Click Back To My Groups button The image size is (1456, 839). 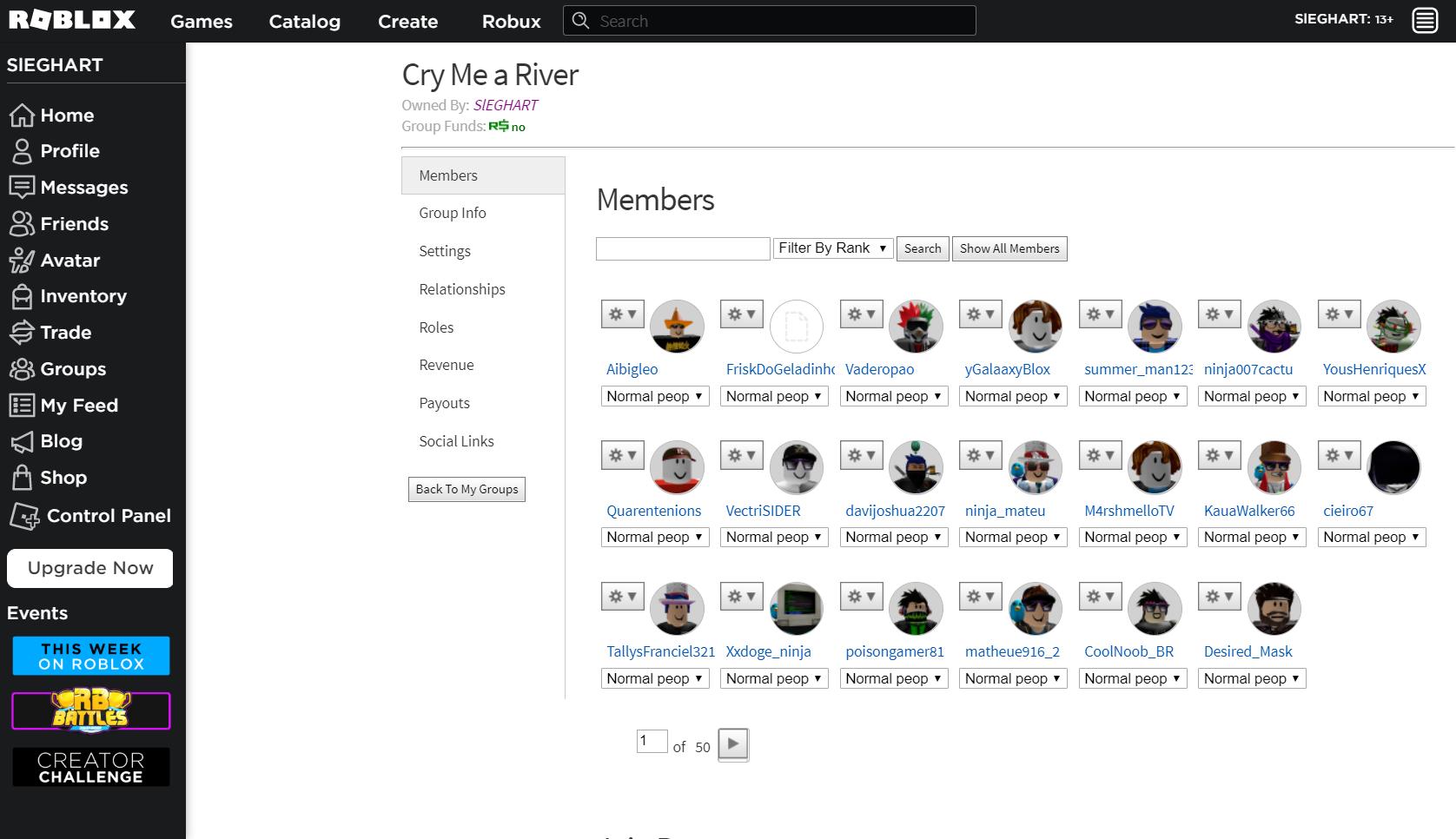click(467, 489)
